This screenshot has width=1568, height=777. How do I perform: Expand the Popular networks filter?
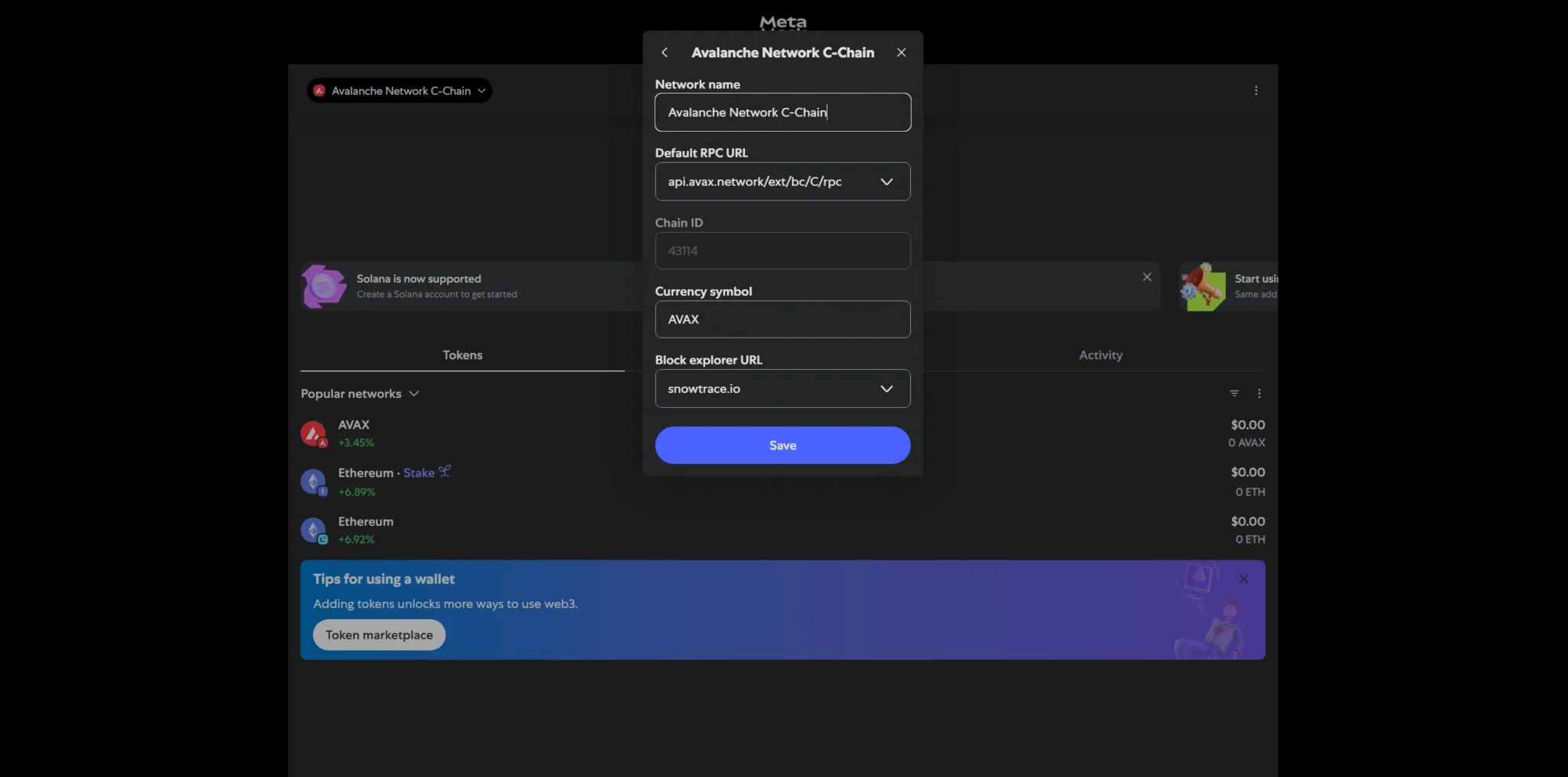click(360, 393)
